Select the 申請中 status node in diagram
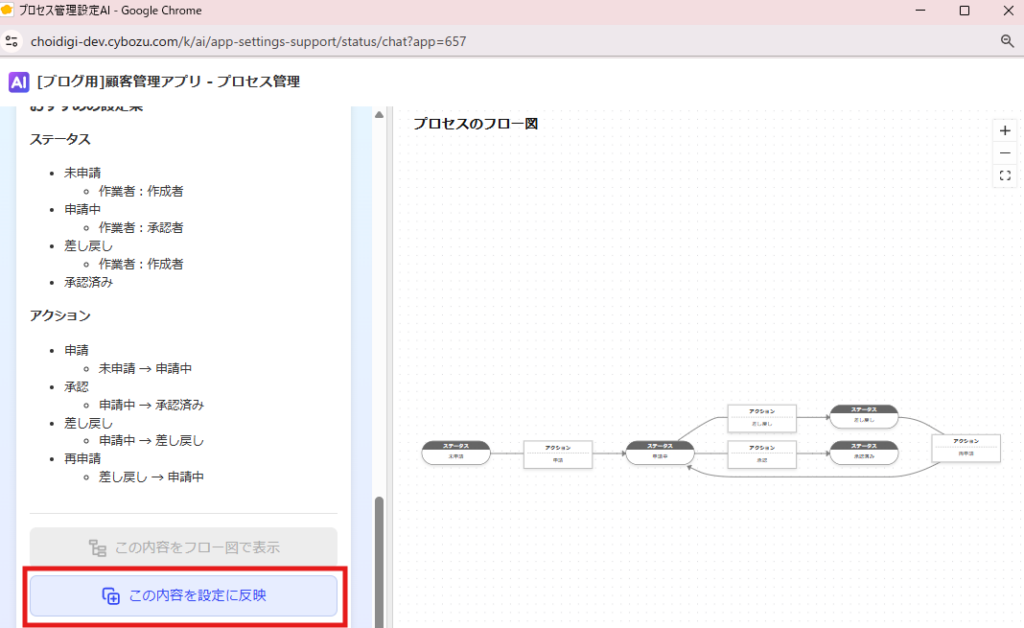Screen dimensions: 1024x628 click(660, 453)
